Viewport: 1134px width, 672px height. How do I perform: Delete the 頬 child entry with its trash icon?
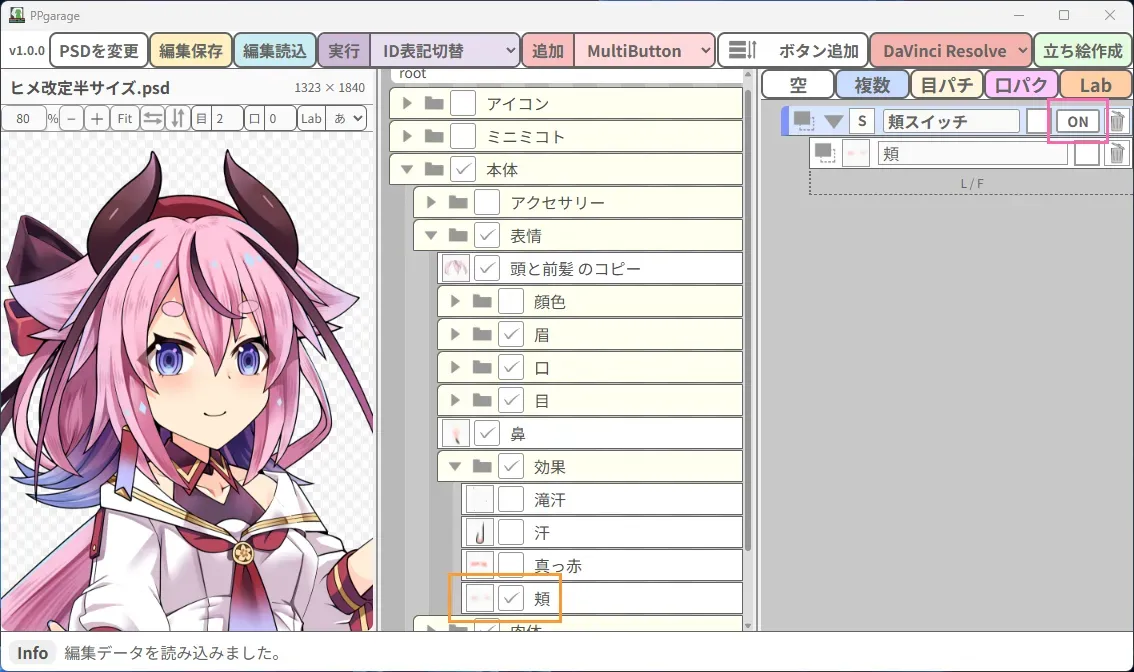1117,153
